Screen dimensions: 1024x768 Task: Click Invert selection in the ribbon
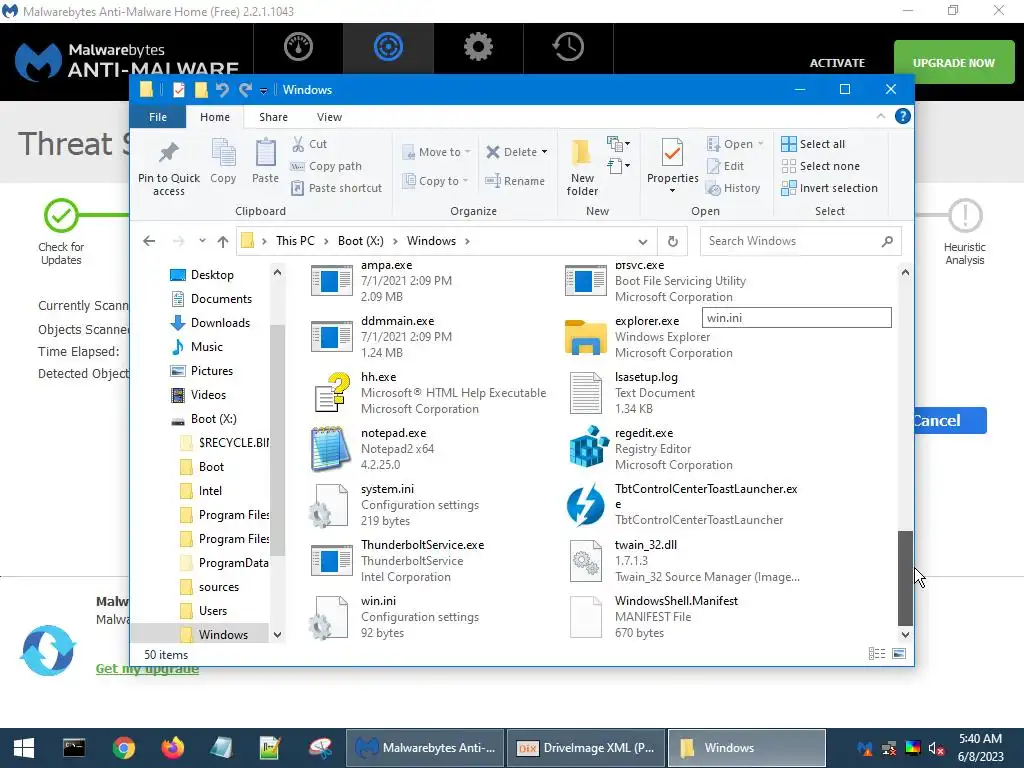(829, 188)
